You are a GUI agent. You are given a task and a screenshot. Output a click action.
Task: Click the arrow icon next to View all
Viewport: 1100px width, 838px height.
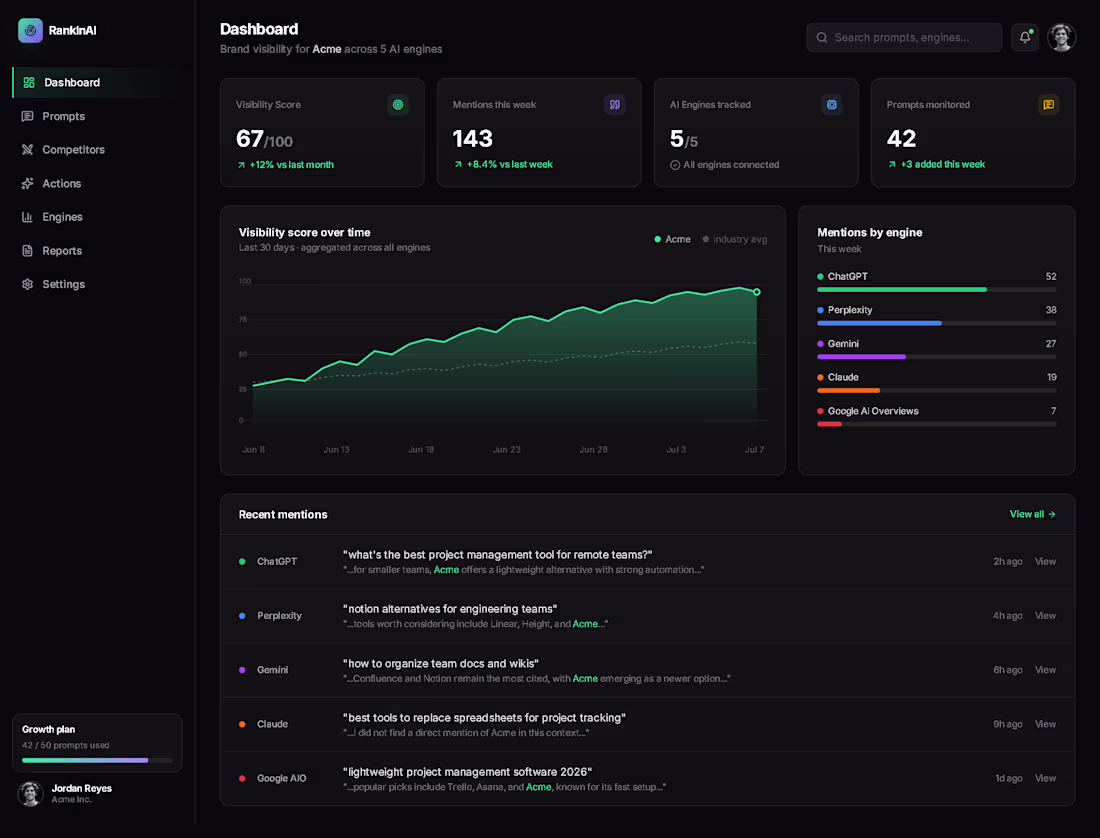[x=1052, y=514]
